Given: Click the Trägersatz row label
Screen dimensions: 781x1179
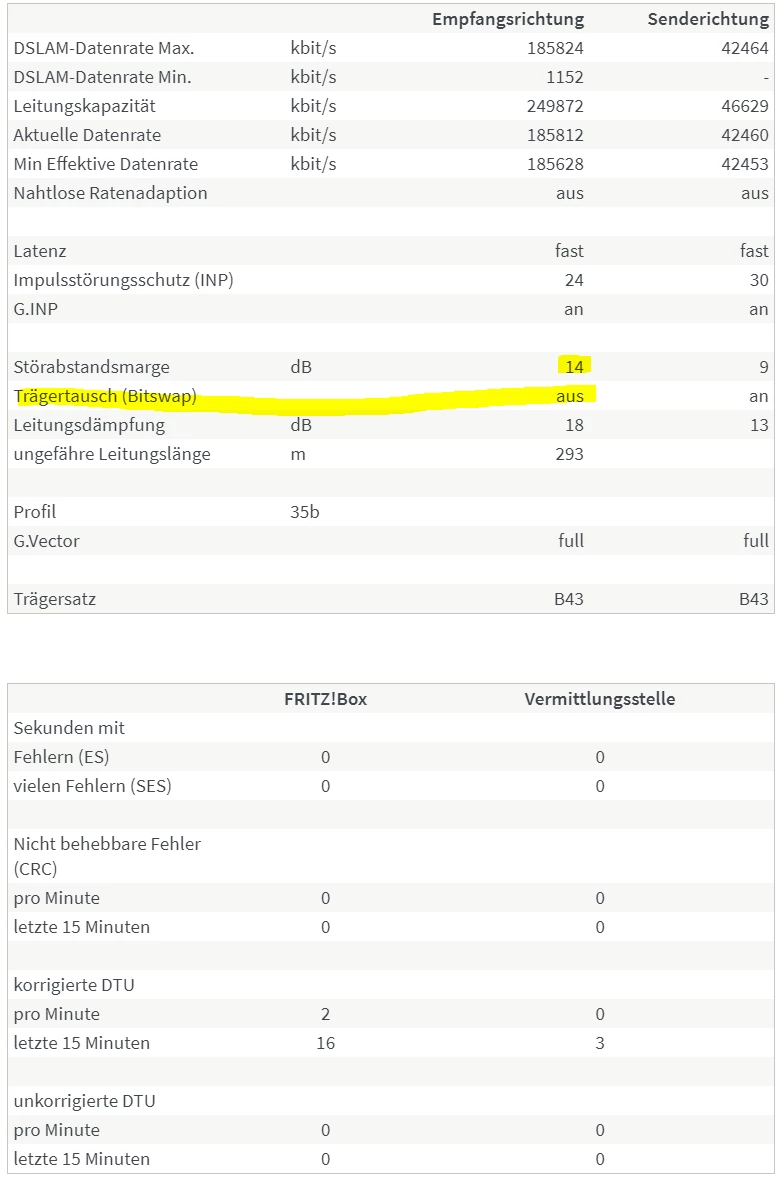Looking at the screenshot, I should point(55,599).
